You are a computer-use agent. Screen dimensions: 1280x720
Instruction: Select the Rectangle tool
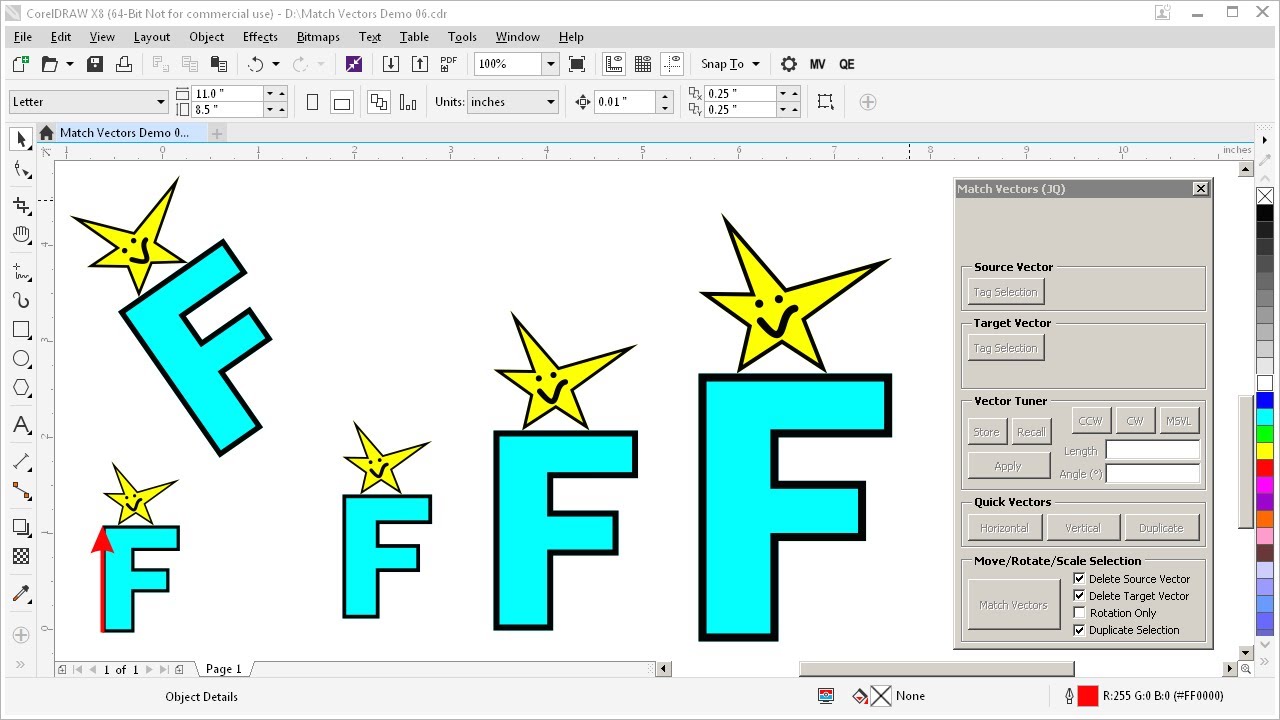click(21, 330)
